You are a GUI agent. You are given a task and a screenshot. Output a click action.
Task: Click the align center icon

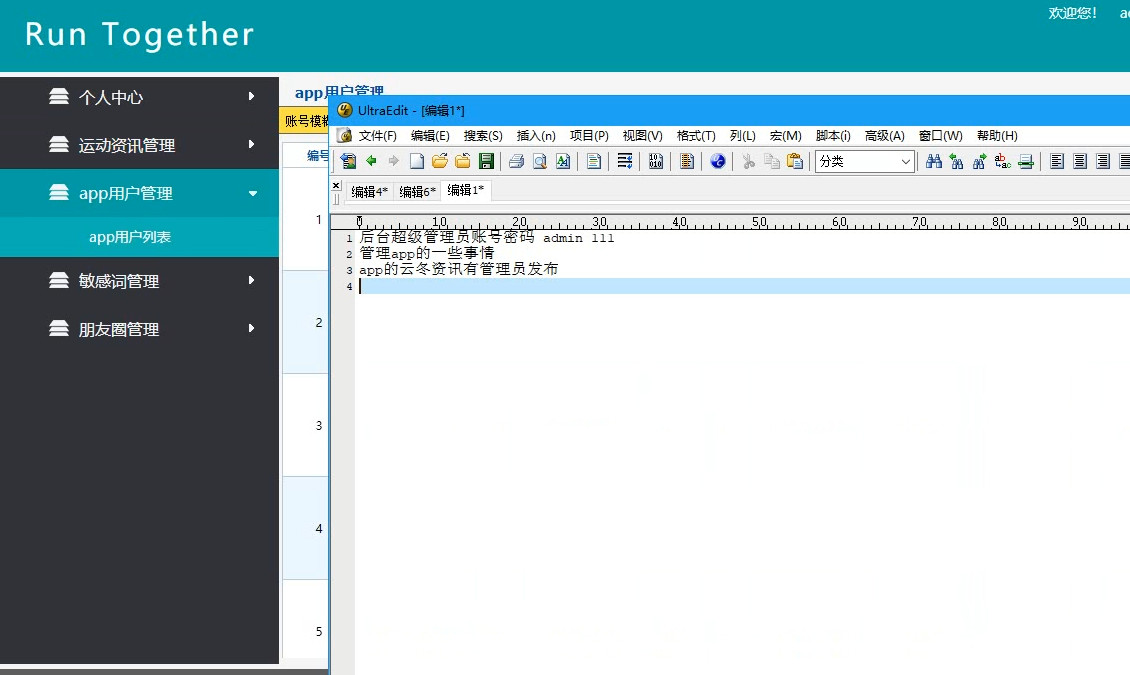[1080, 161]
